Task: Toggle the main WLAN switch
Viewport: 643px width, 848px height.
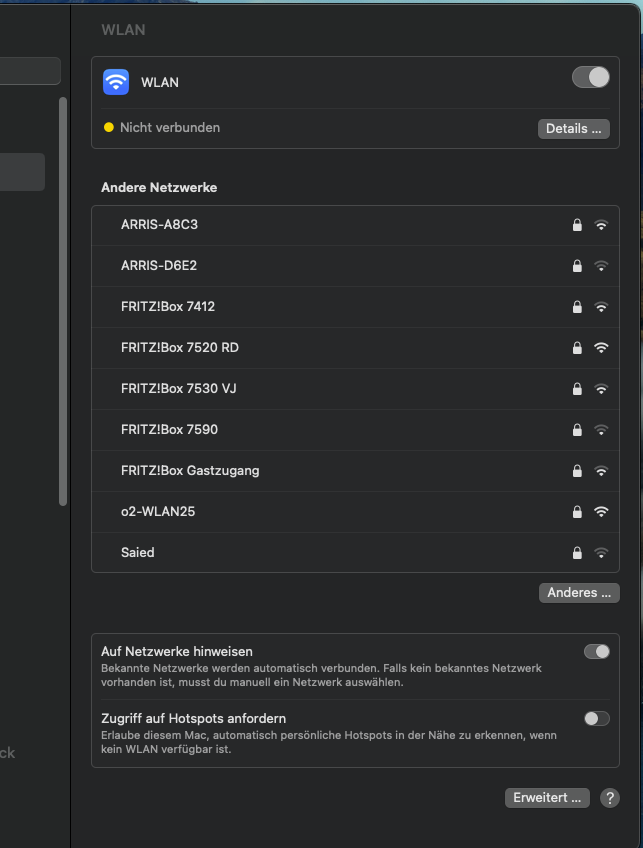Action: tap(590, 77)
